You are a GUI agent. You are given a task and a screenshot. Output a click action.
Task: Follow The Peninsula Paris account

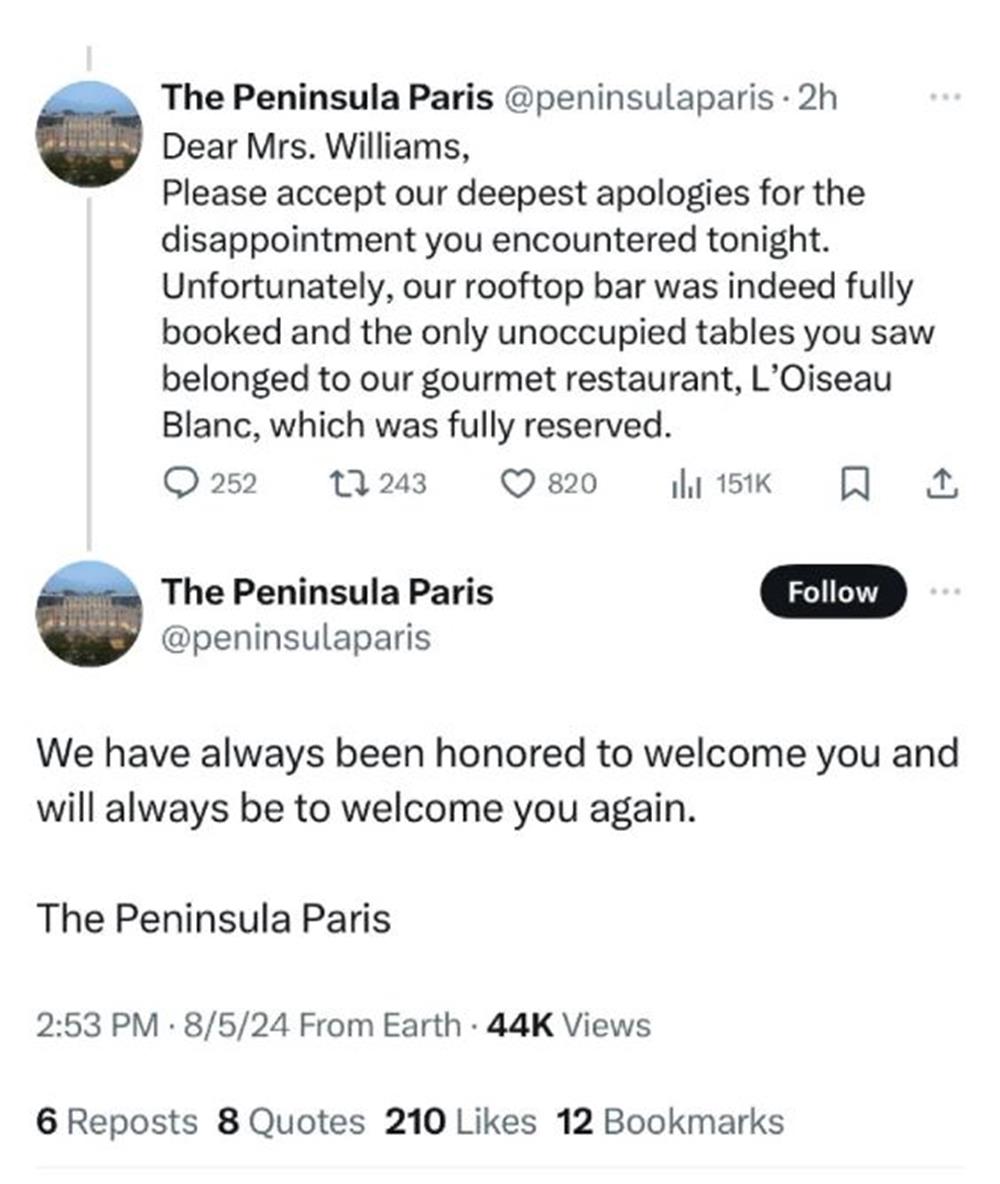(x=832, y=592)
